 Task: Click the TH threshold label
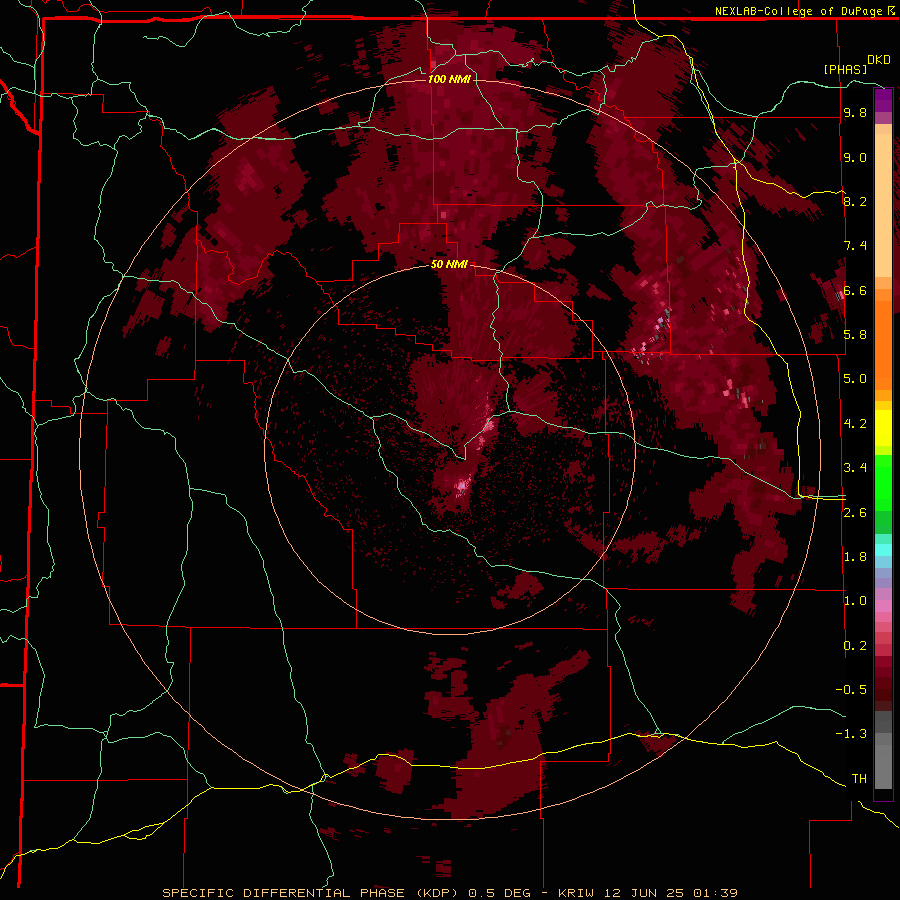pyautogui.click(x=859, y=779)
